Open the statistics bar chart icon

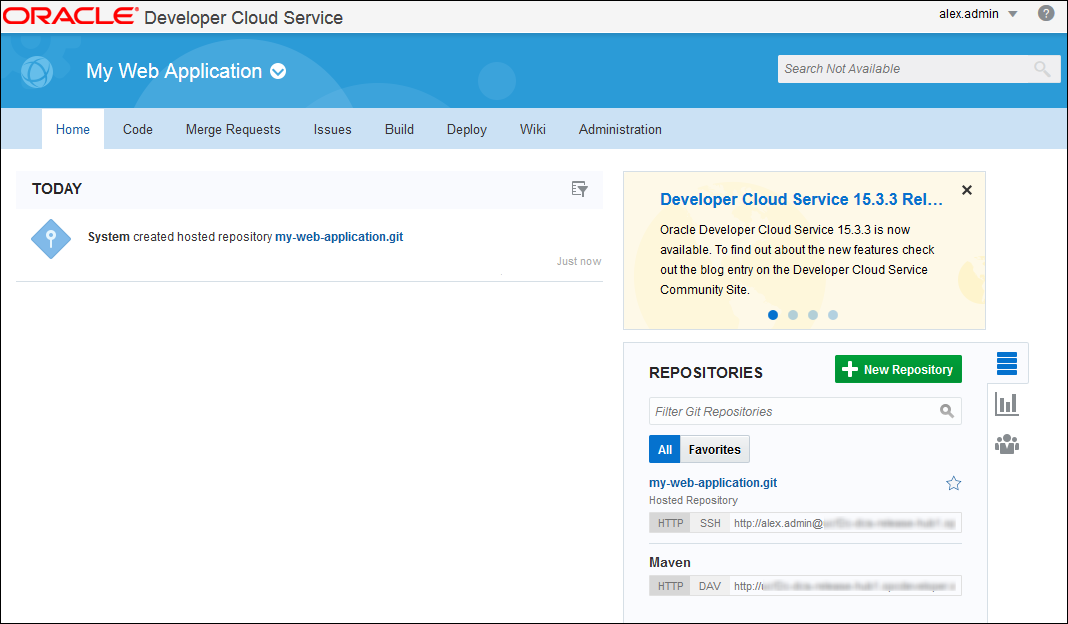[x=1006, y=404]
